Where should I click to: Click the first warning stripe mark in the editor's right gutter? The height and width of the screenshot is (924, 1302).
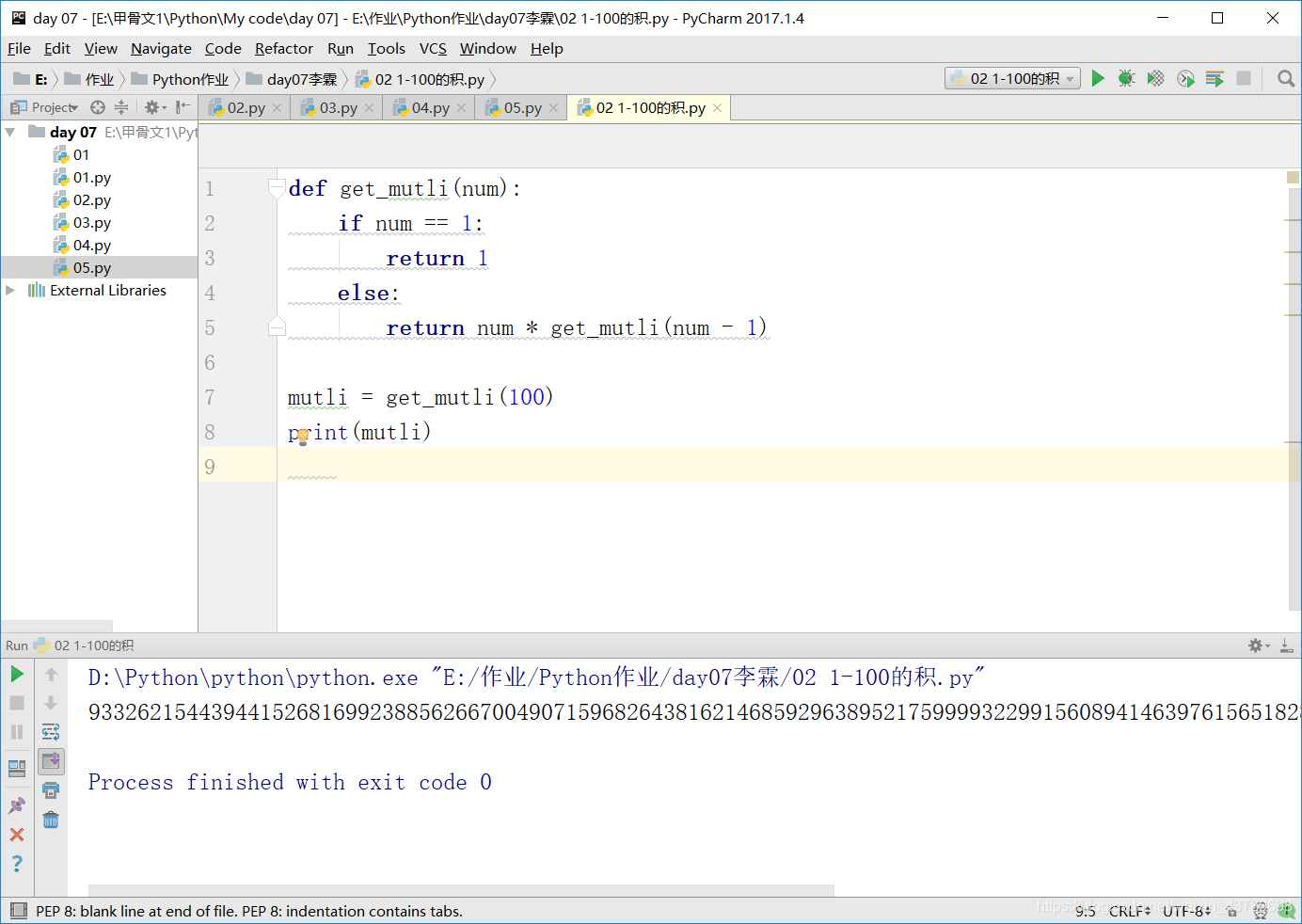click(x=1293, y=219)
